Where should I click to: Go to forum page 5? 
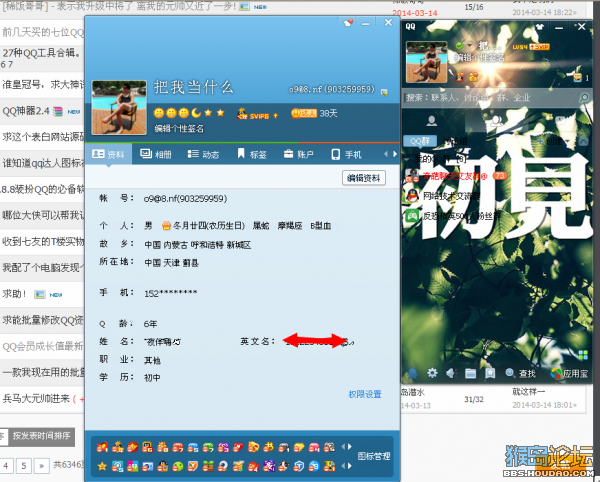24,466
